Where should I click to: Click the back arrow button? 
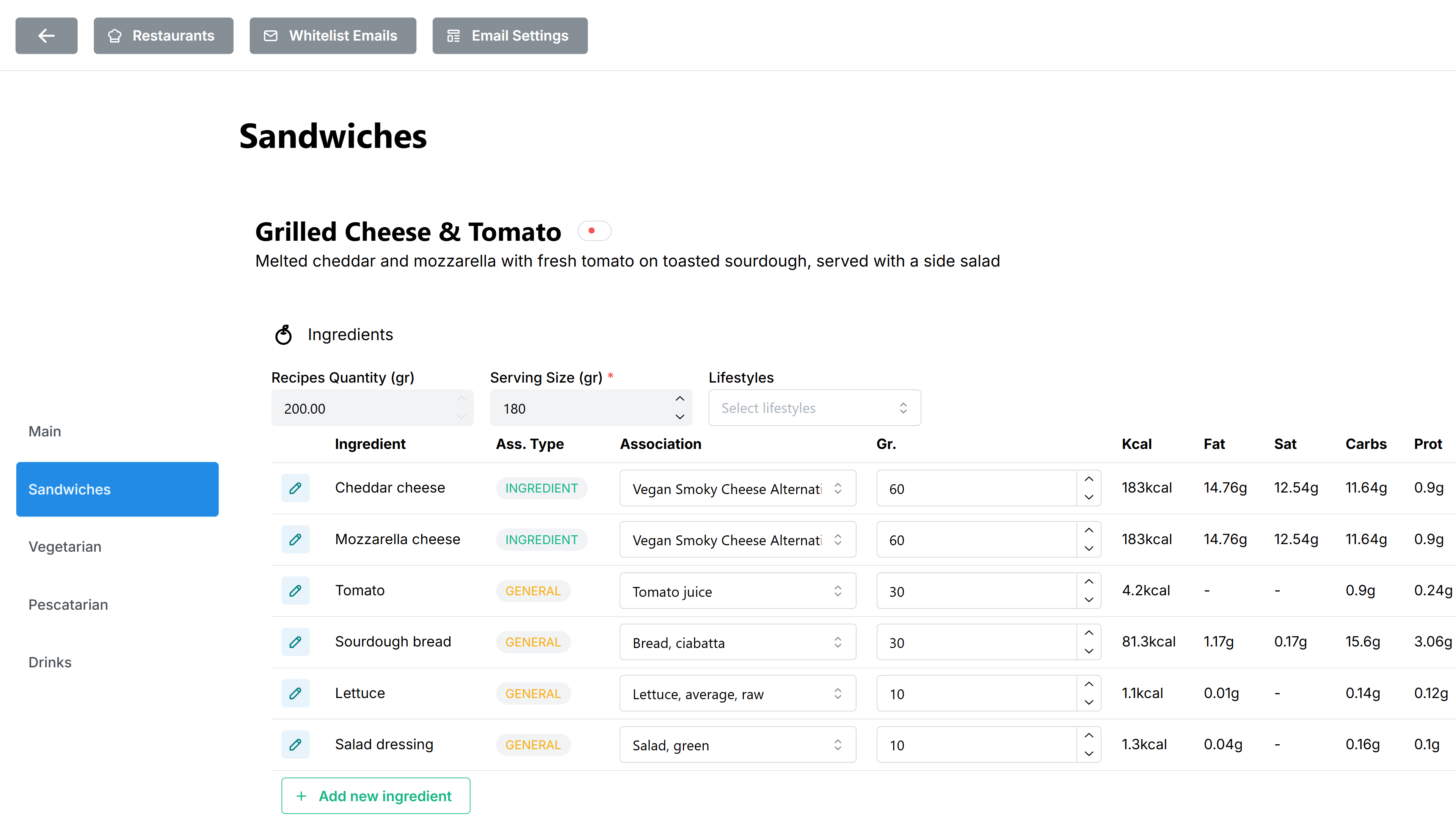(x=46, y=36)
